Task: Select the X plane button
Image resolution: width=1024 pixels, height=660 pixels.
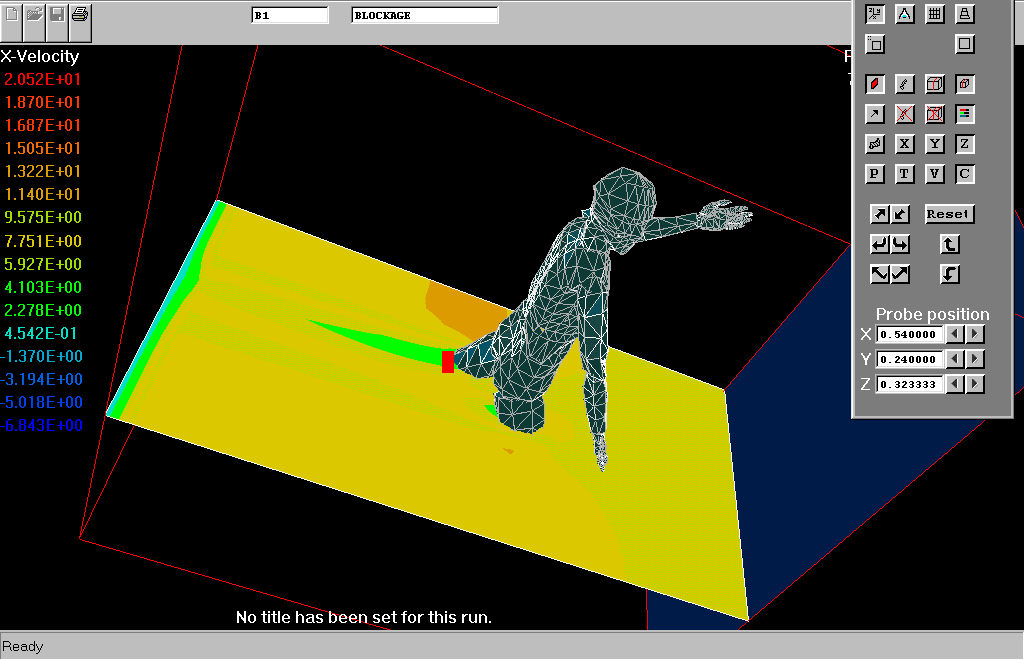Action: click(905, 144)
